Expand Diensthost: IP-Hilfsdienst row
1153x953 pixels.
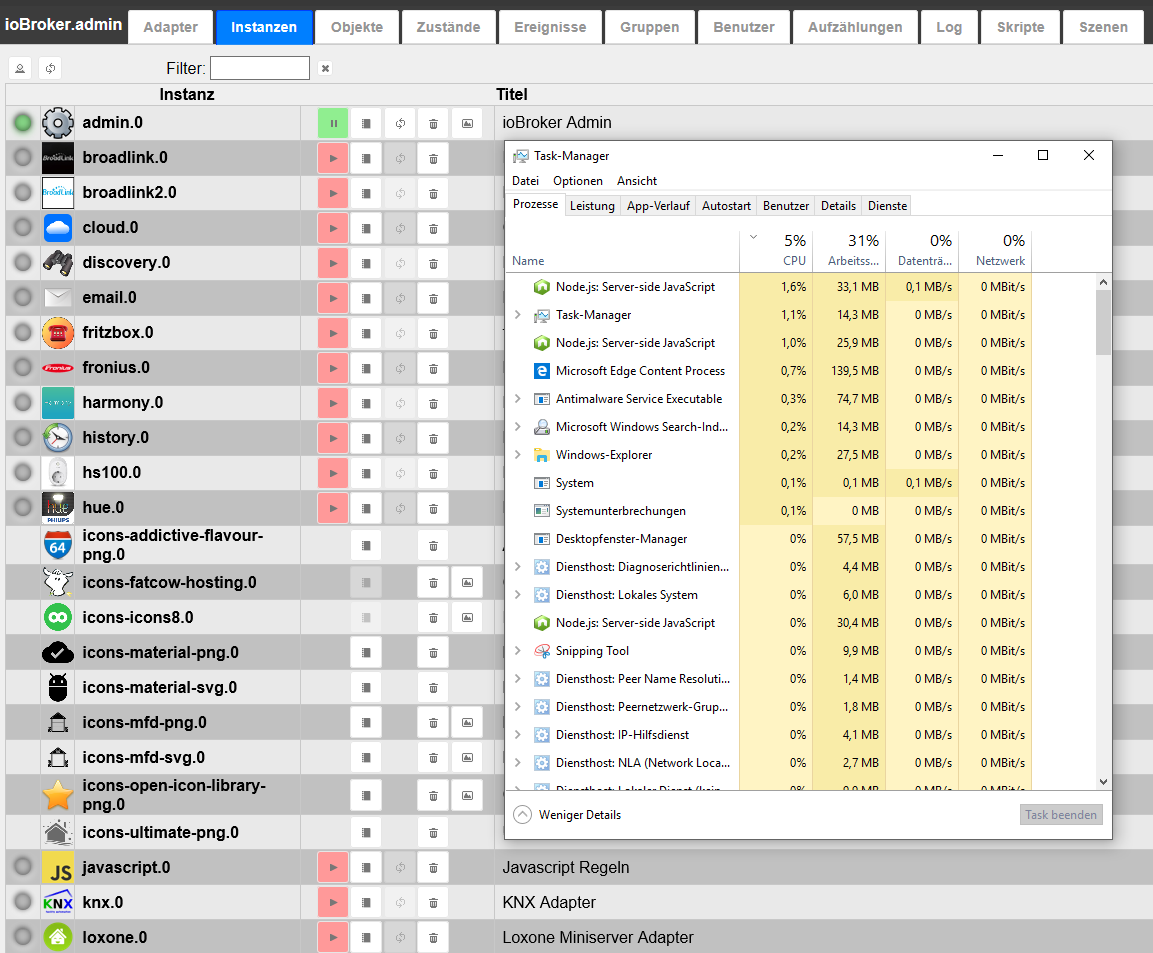[518, 735]
